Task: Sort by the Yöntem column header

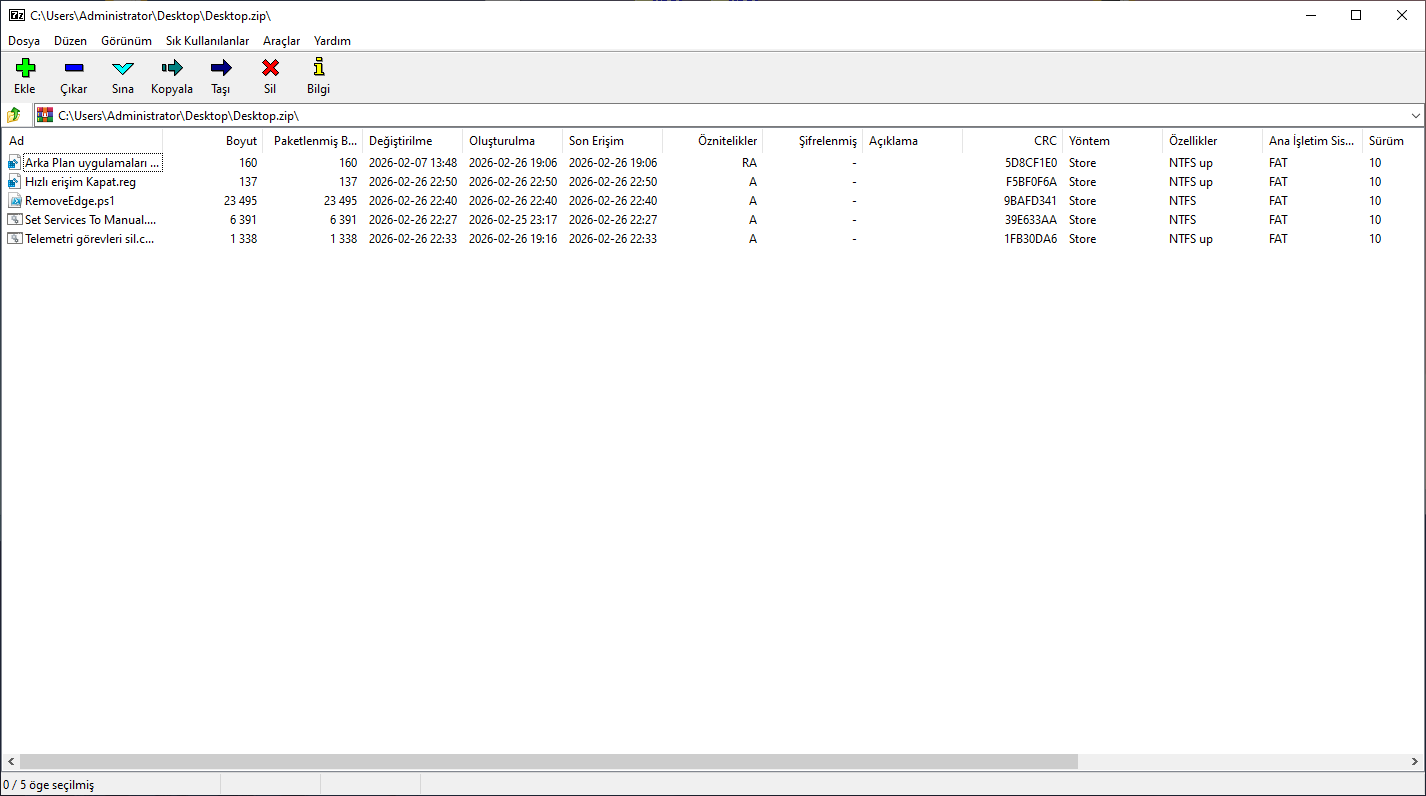Action: point(1112,141)
